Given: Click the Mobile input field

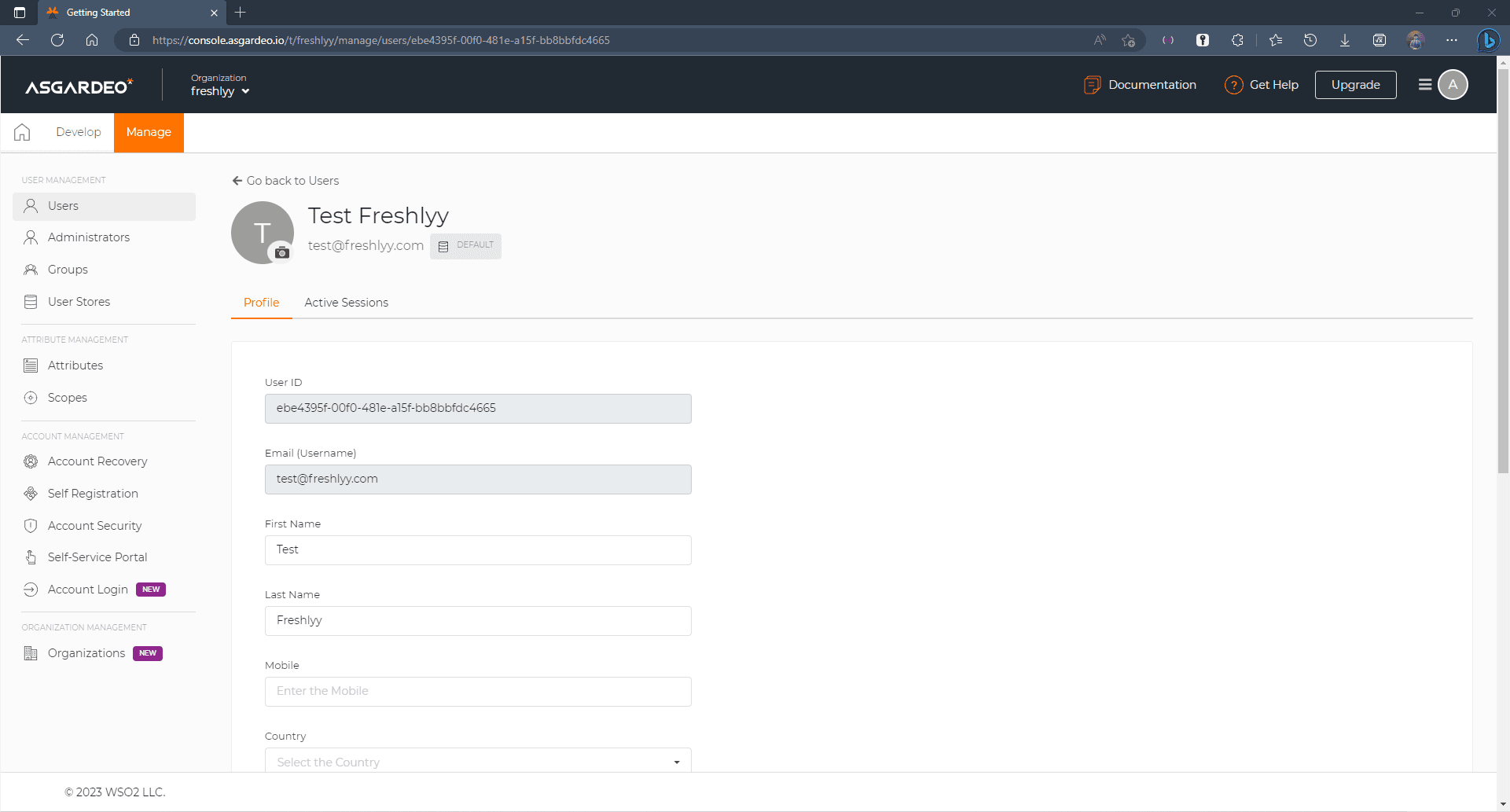Looking at the screenshot, I should coord(478,692).
